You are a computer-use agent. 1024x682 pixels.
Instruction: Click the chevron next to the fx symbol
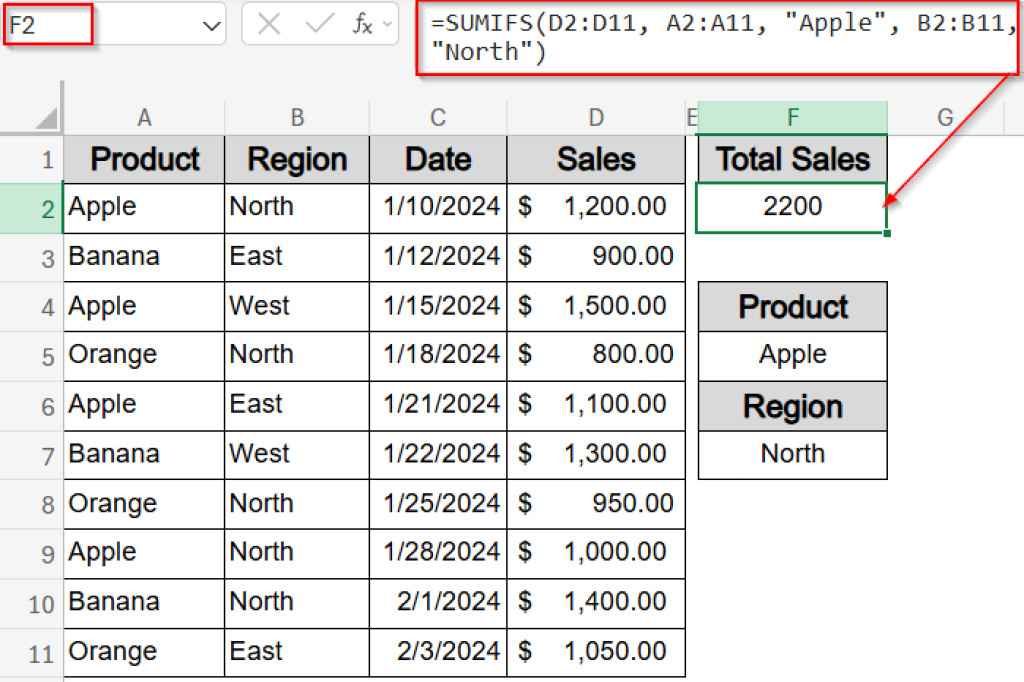coord(386,22)
